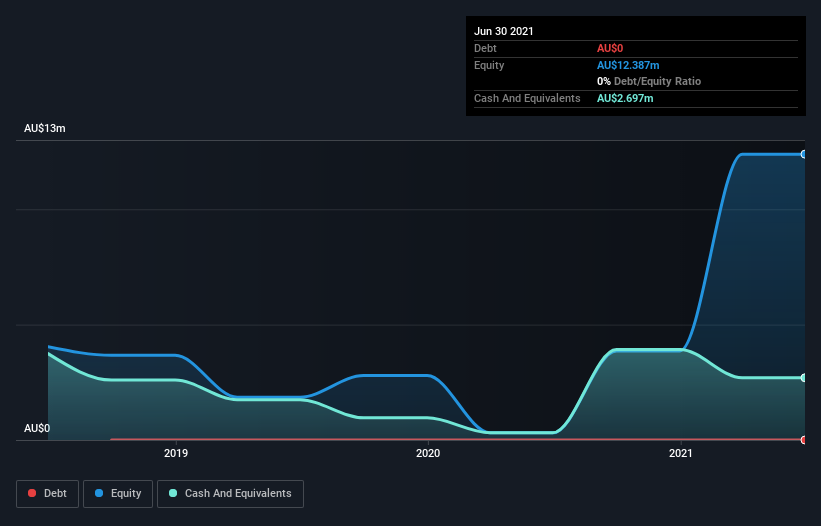Viewport: 821px width, 526px height.
Task: Click the Debt label in tooltip
Action: [x=485, y=48]
